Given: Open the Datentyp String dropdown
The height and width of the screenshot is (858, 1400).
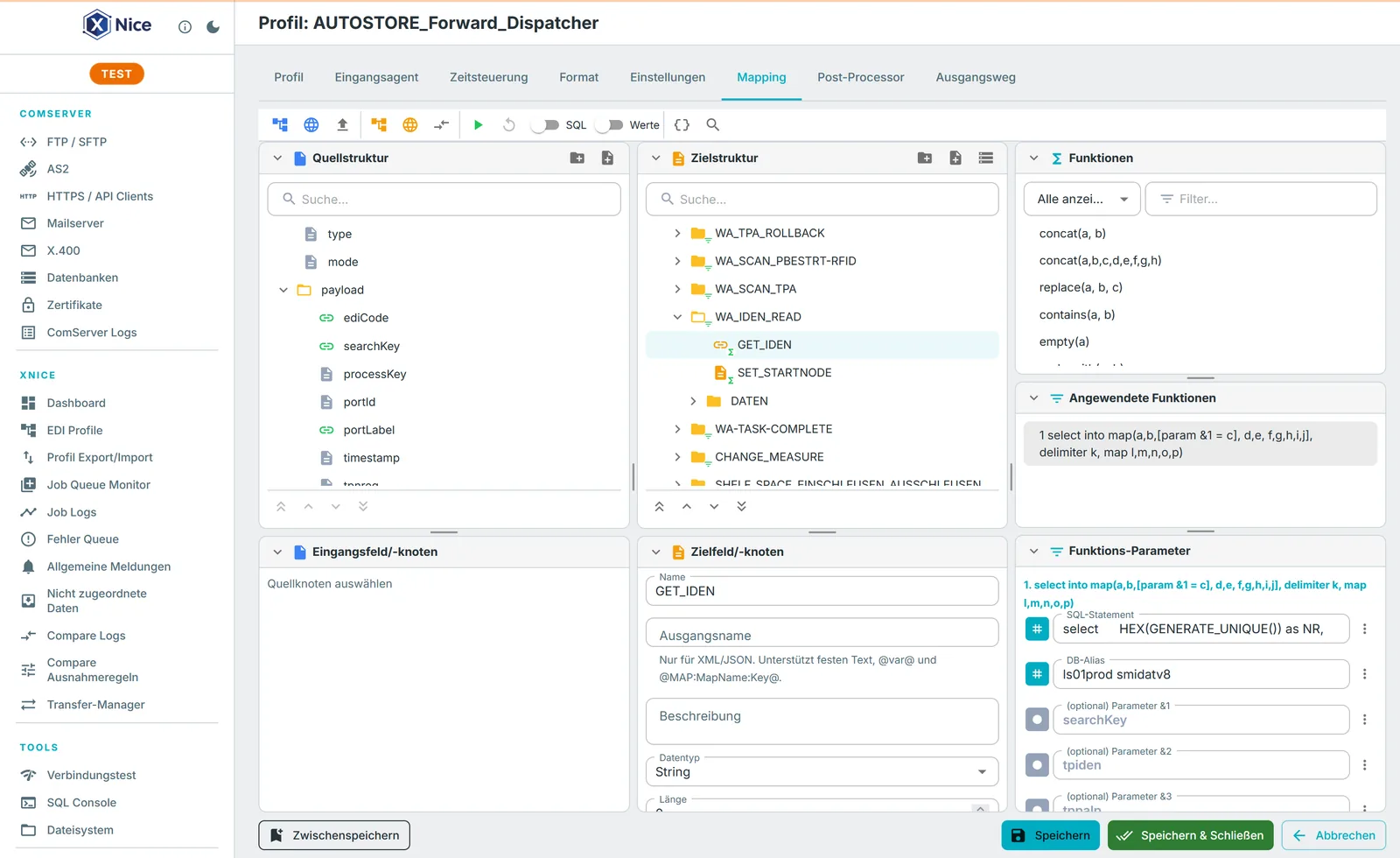Looking at the screenshot, I should (x=822, y=771).
